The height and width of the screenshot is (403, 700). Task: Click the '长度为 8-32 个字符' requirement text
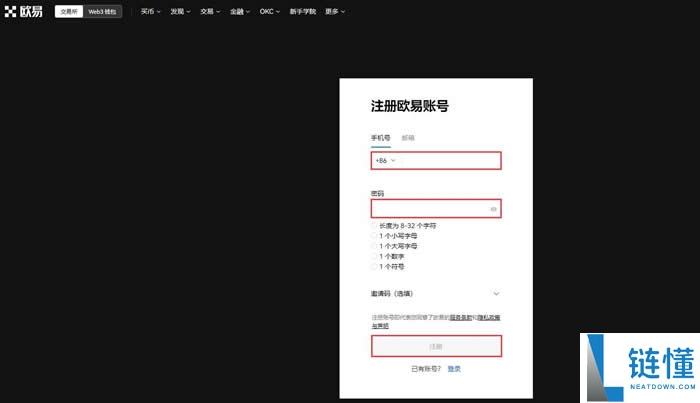408,226
